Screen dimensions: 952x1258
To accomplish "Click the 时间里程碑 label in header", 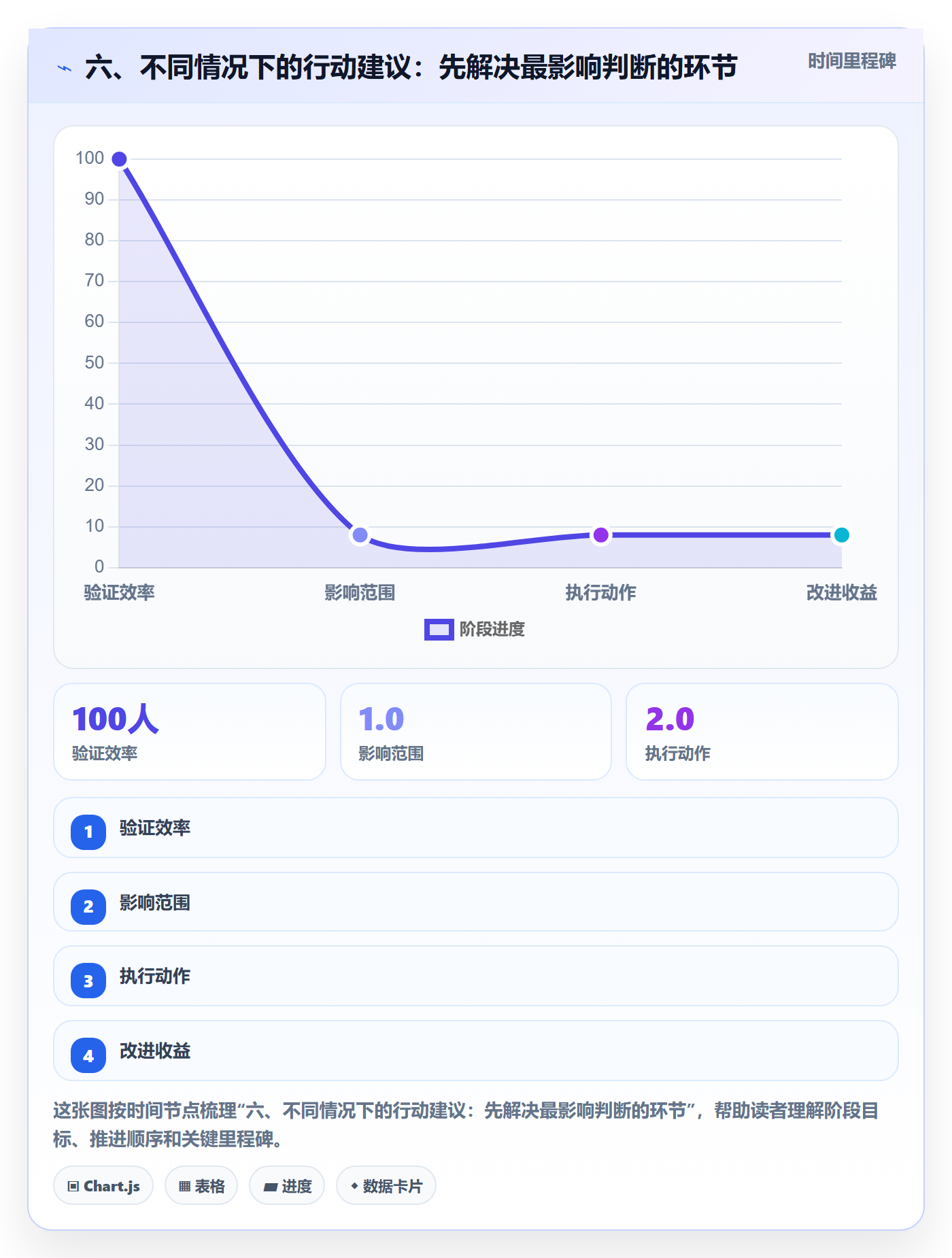I will tap(851, 61).
